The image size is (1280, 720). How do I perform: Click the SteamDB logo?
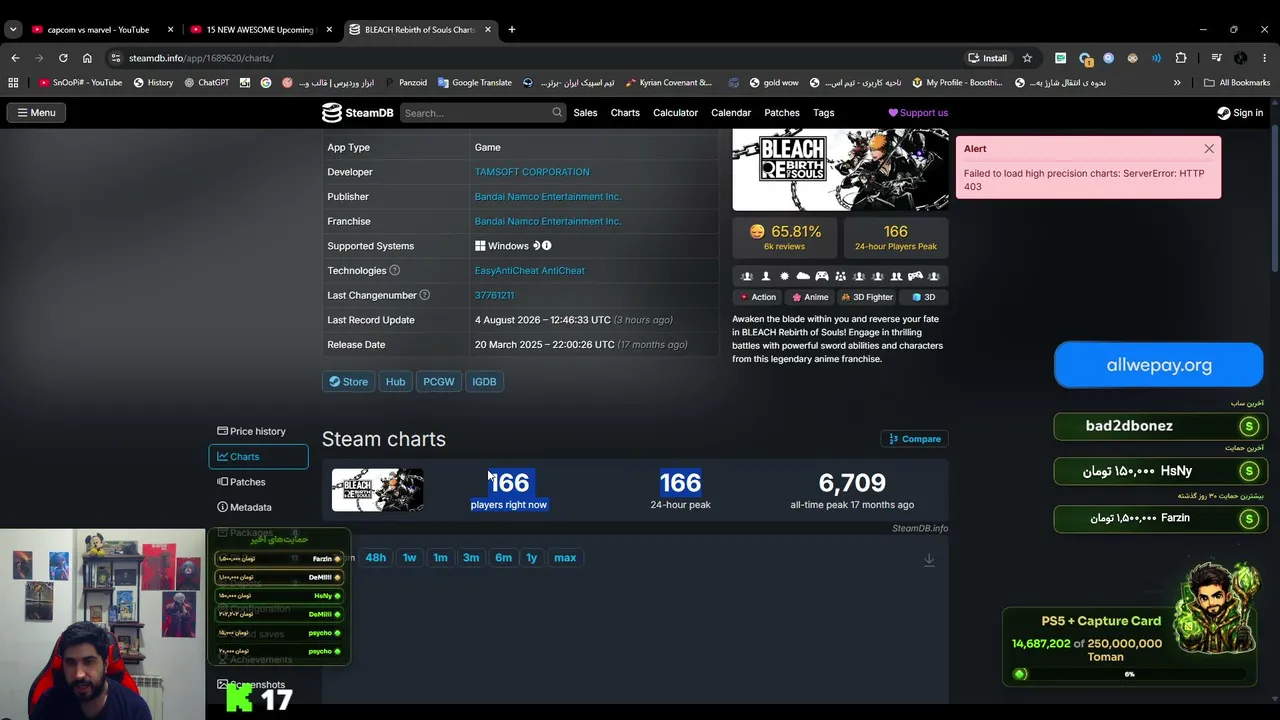pyautogui.click(x=357, y=113)
